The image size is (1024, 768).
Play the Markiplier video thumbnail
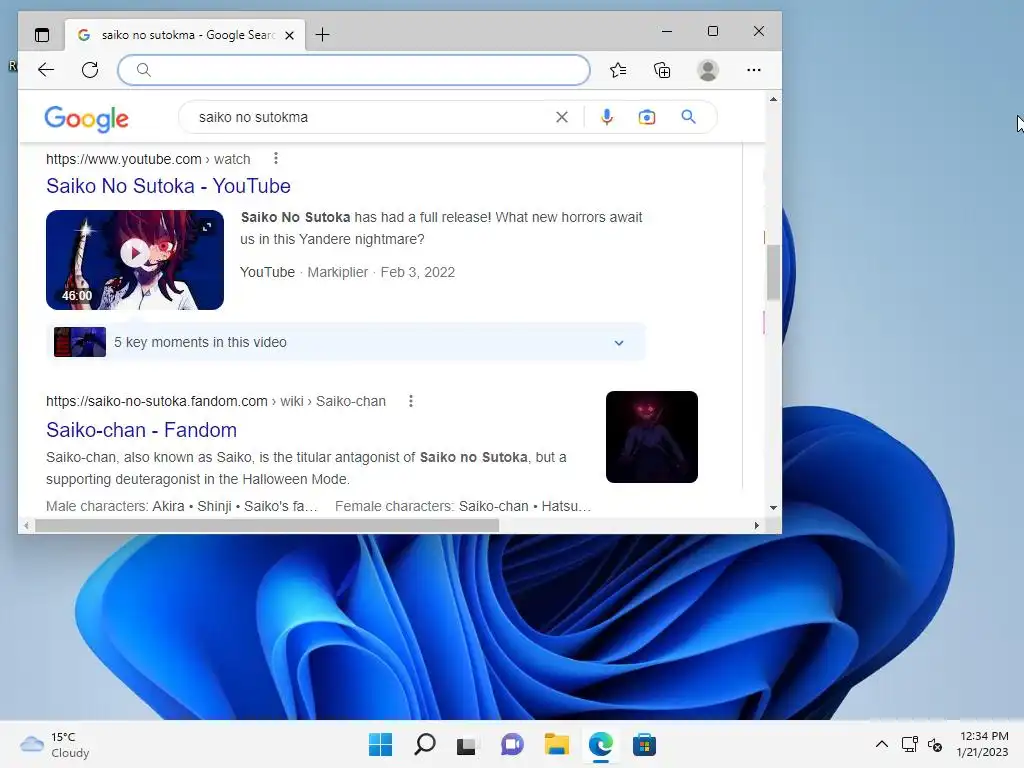click(x=135, y=260)
